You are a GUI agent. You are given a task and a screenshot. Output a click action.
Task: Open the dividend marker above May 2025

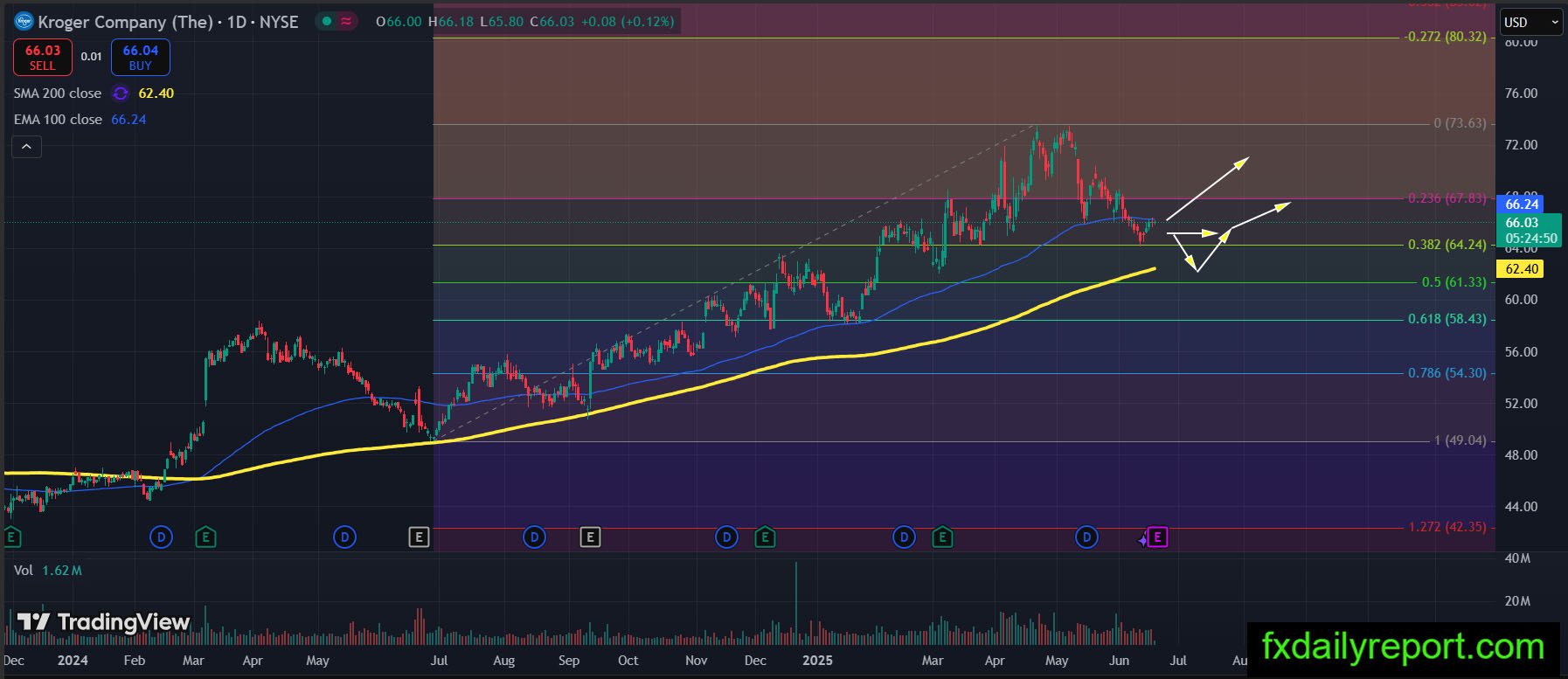pyautogui.click(x=1086, y=537)
